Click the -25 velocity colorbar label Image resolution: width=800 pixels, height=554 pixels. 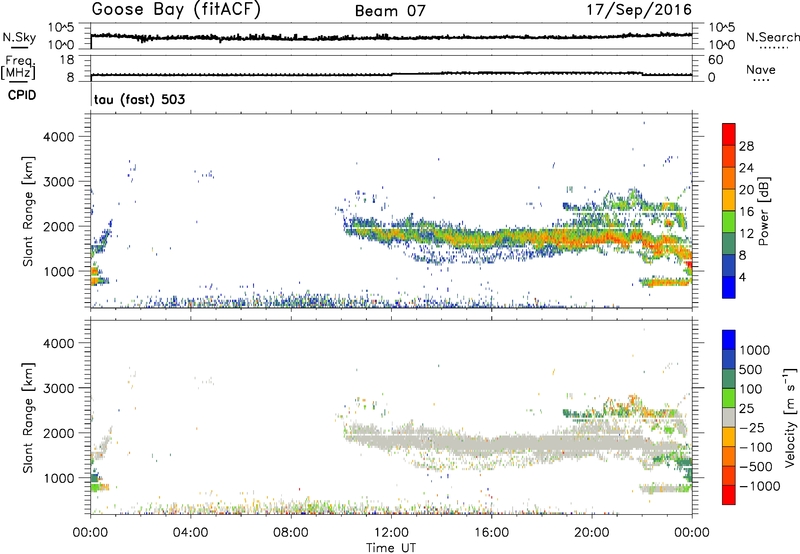[x=752, y=427]
